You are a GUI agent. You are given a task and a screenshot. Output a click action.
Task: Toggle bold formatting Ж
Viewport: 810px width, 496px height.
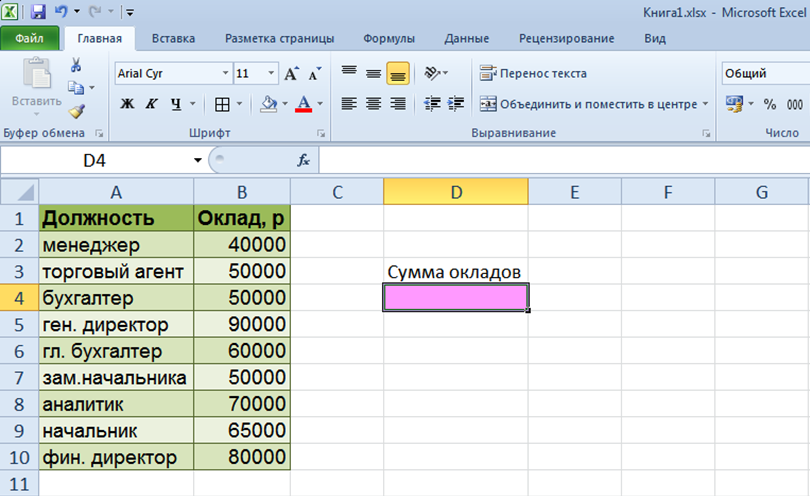[x=127, y=104]
